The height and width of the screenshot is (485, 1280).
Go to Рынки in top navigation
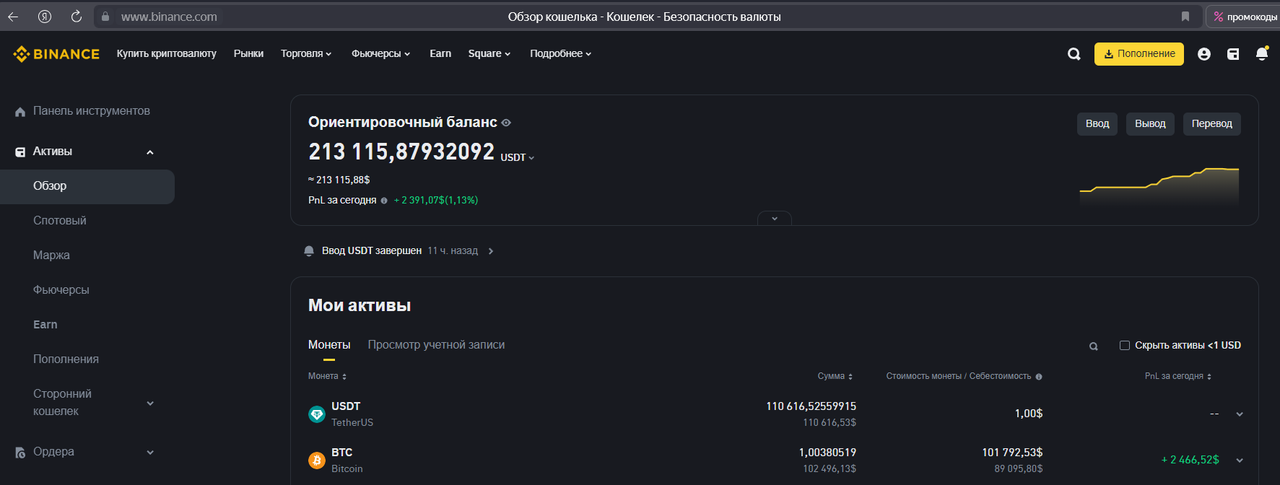[249, 54]
